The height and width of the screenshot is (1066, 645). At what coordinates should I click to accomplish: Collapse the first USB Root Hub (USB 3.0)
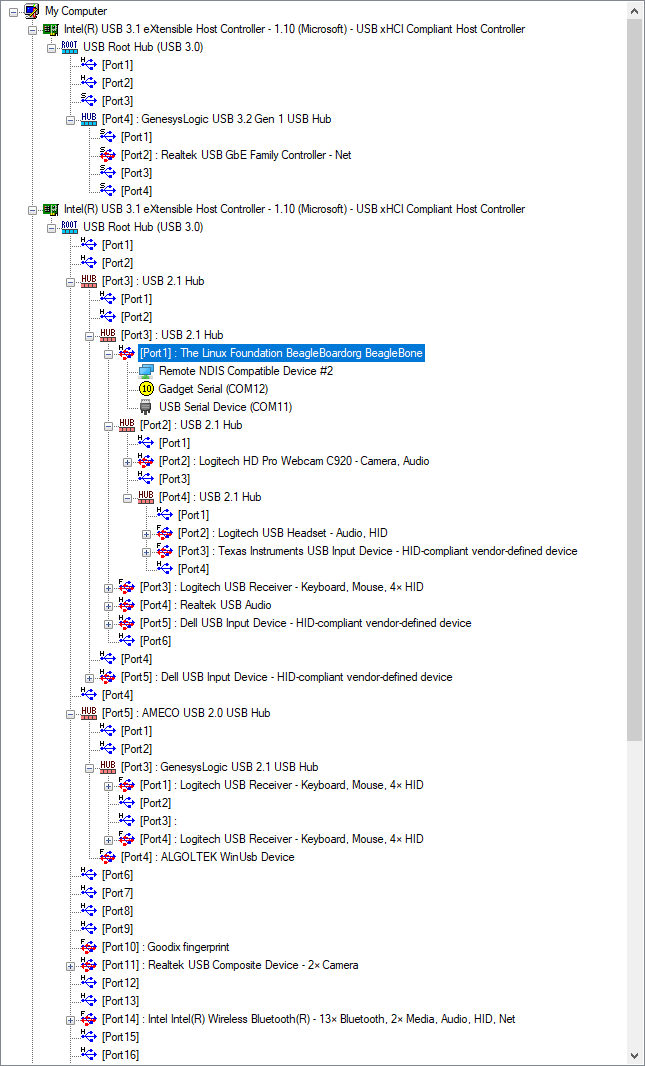pyautogui.click(x=51, y=48)
